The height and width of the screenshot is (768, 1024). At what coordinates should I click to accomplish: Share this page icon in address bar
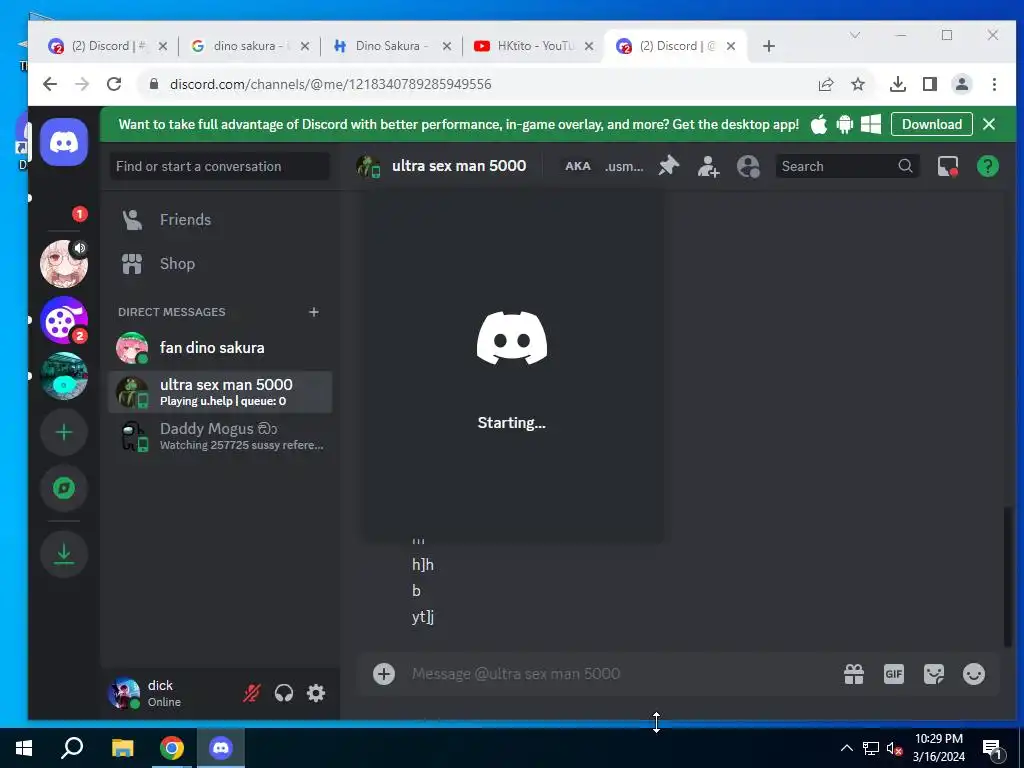tap(825, 84)
